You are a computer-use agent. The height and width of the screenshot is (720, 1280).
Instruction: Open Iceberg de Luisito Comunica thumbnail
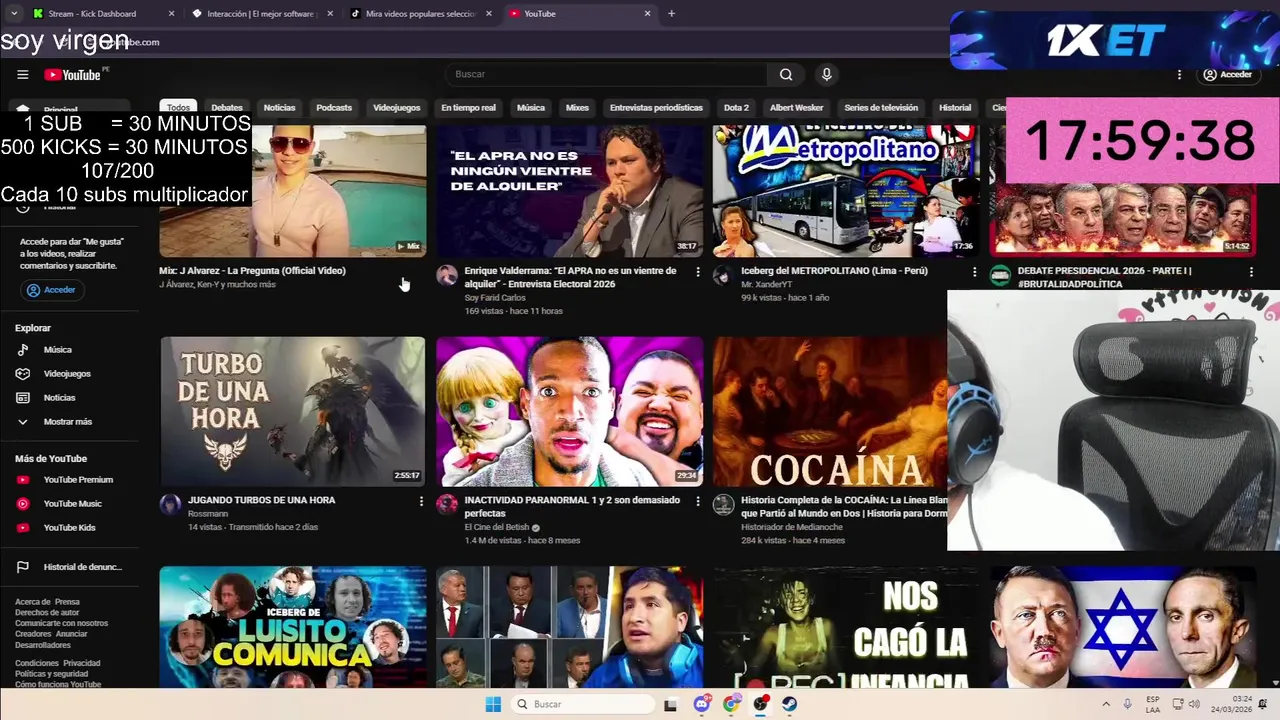click(x=292, y=627)
